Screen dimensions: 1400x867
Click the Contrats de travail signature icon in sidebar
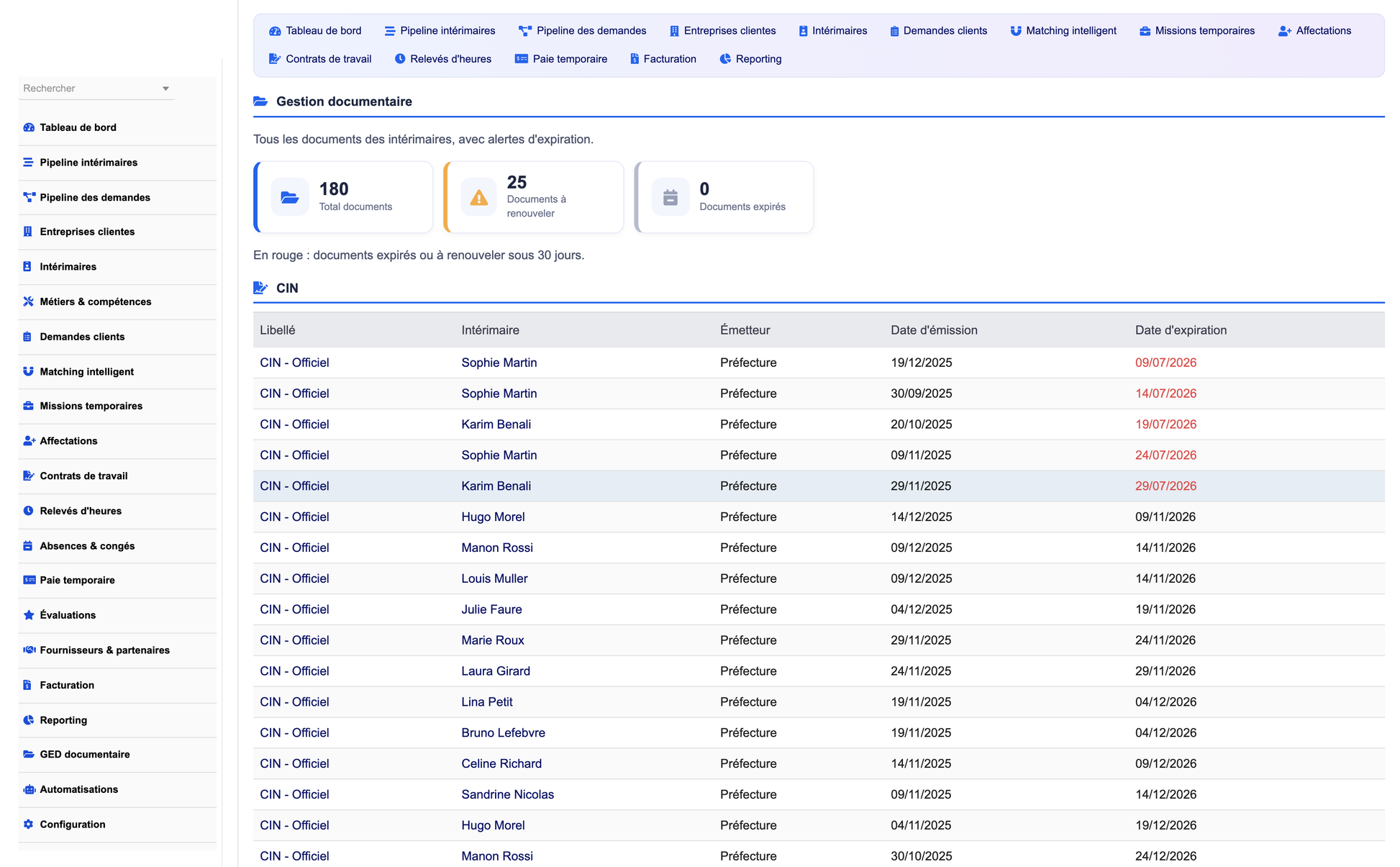coord(29,476)
